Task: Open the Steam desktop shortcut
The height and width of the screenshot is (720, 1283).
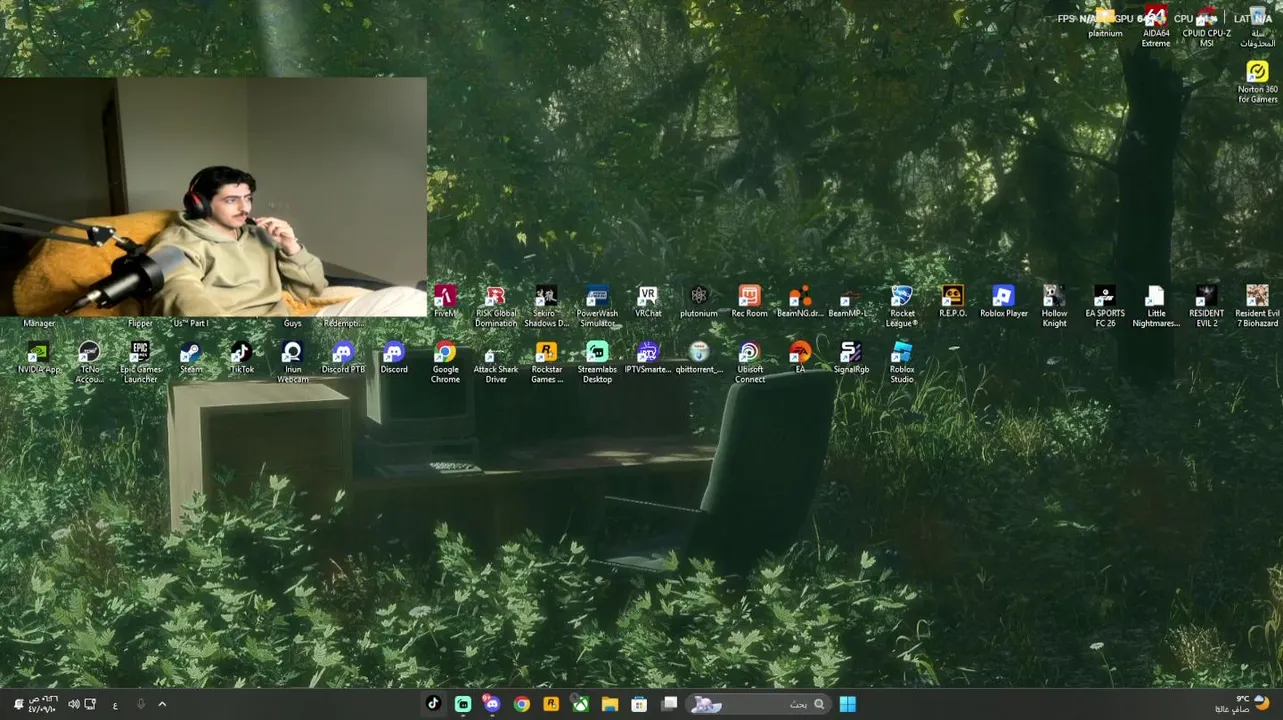Action: 190,352
